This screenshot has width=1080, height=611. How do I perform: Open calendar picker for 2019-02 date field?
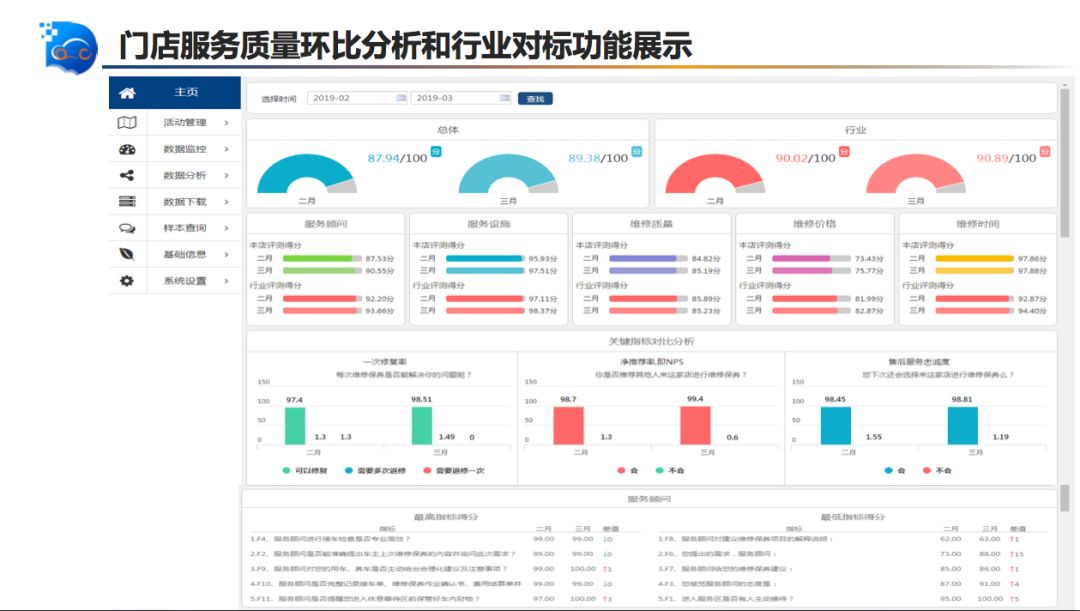pos(401,98)
